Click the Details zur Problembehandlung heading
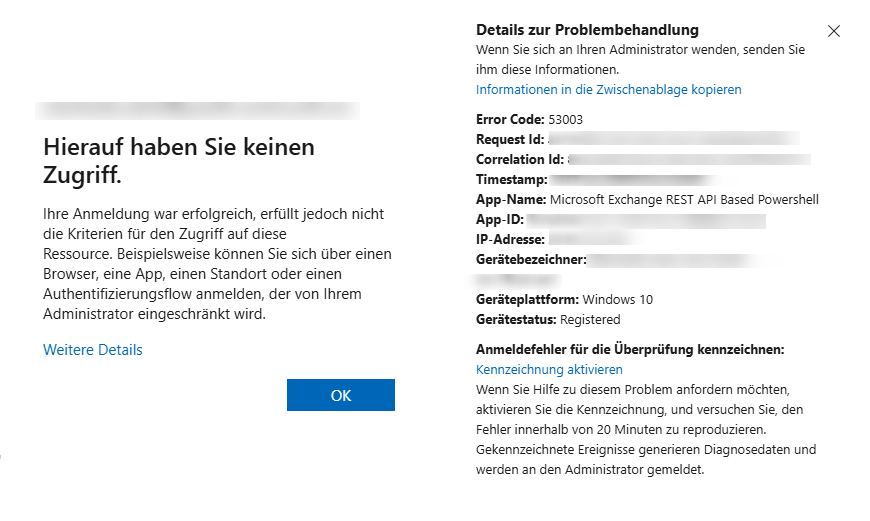Image resolution: width=870 pixels, height=521 pixels. (x=587, y=30)
